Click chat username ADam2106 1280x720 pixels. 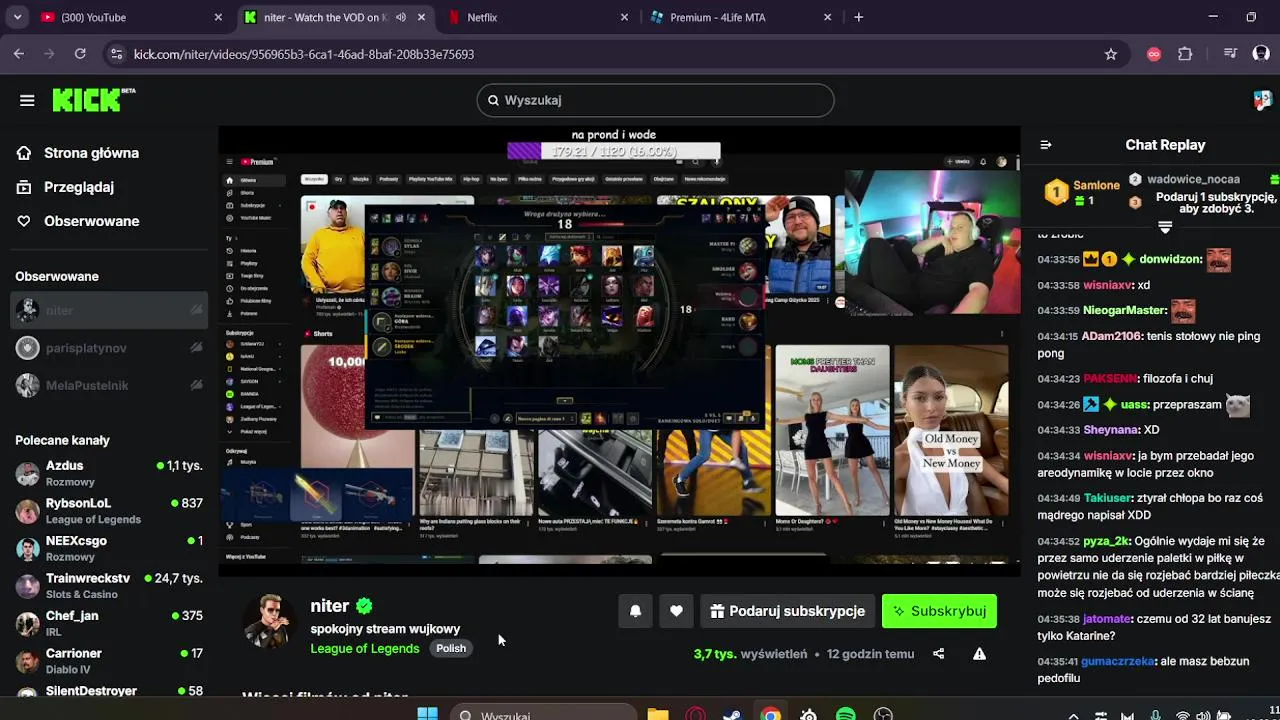tap(1112, 336)
